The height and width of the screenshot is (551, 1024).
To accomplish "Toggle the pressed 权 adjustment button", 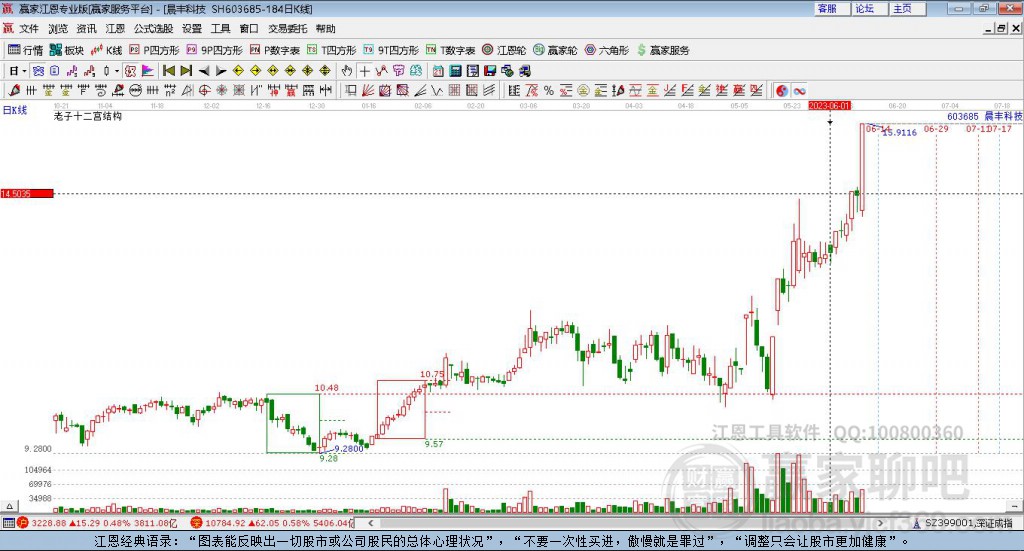I will pyautogui.click(x=130, y=71).
